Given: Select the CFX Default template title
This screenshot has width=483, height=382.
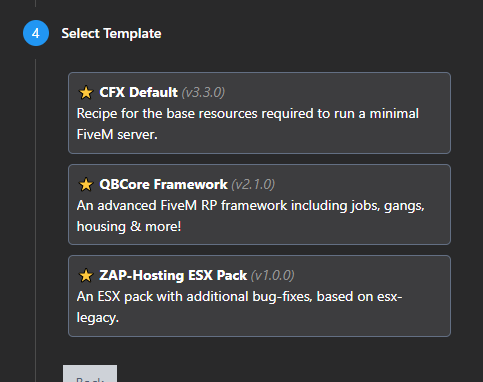Looking at the screenshot, I should coord(138,92).
